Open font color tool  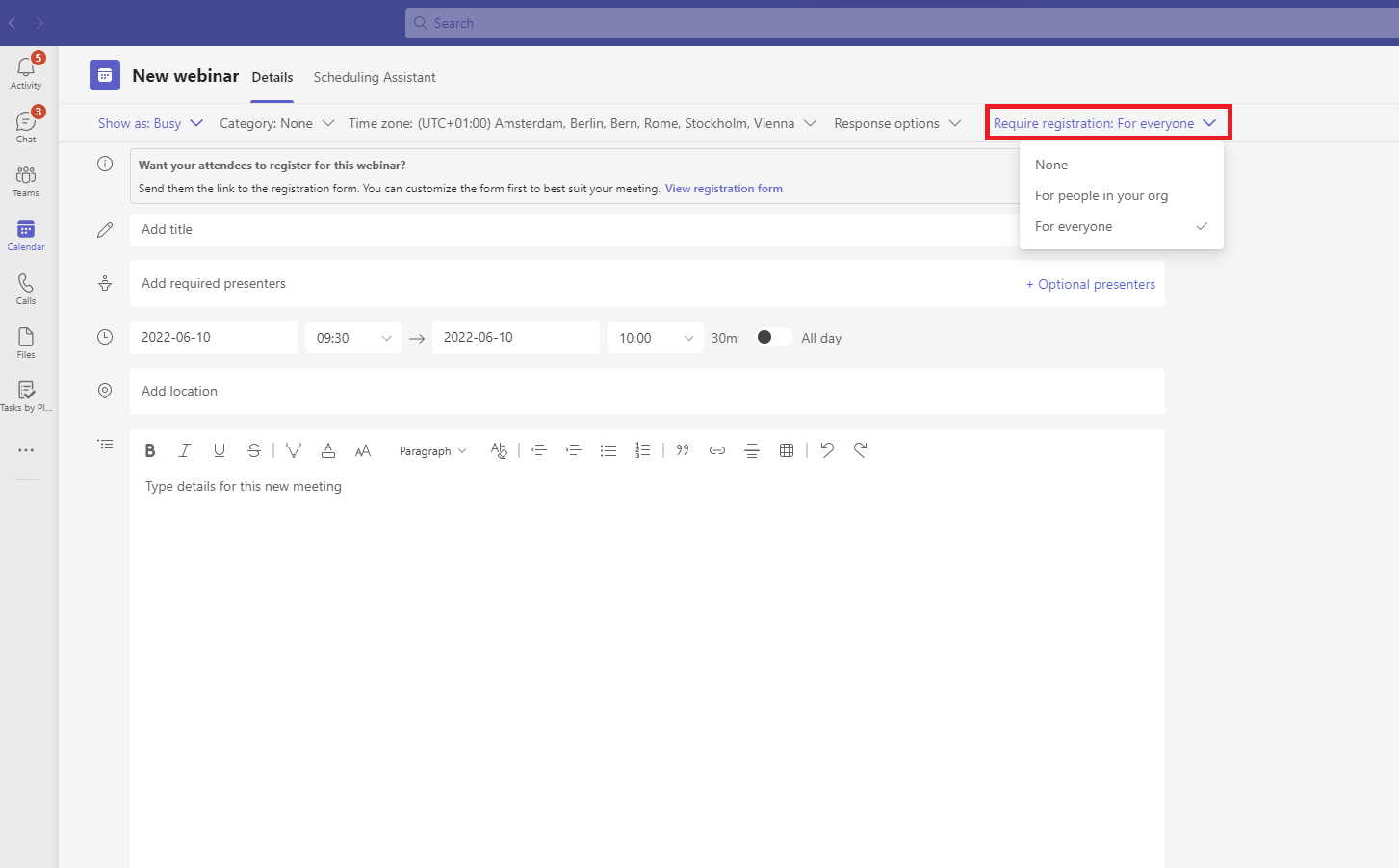coord(328,450)
